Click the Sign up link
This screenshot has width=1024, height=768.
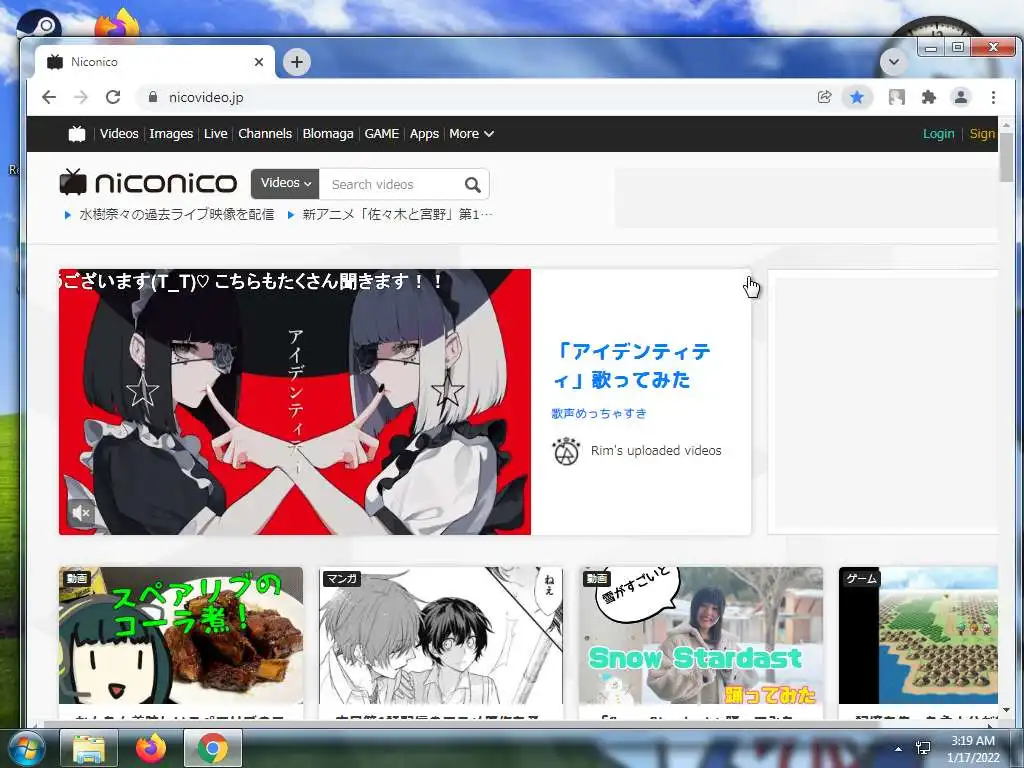coord(983,134)
